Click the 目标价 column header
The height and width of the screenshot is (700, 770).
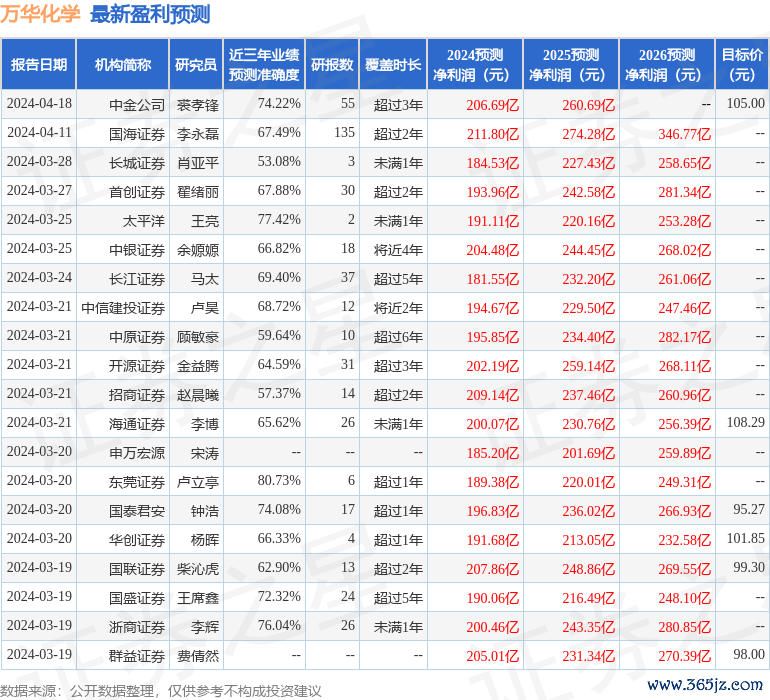pyautogui.click(x=742, y=65)
